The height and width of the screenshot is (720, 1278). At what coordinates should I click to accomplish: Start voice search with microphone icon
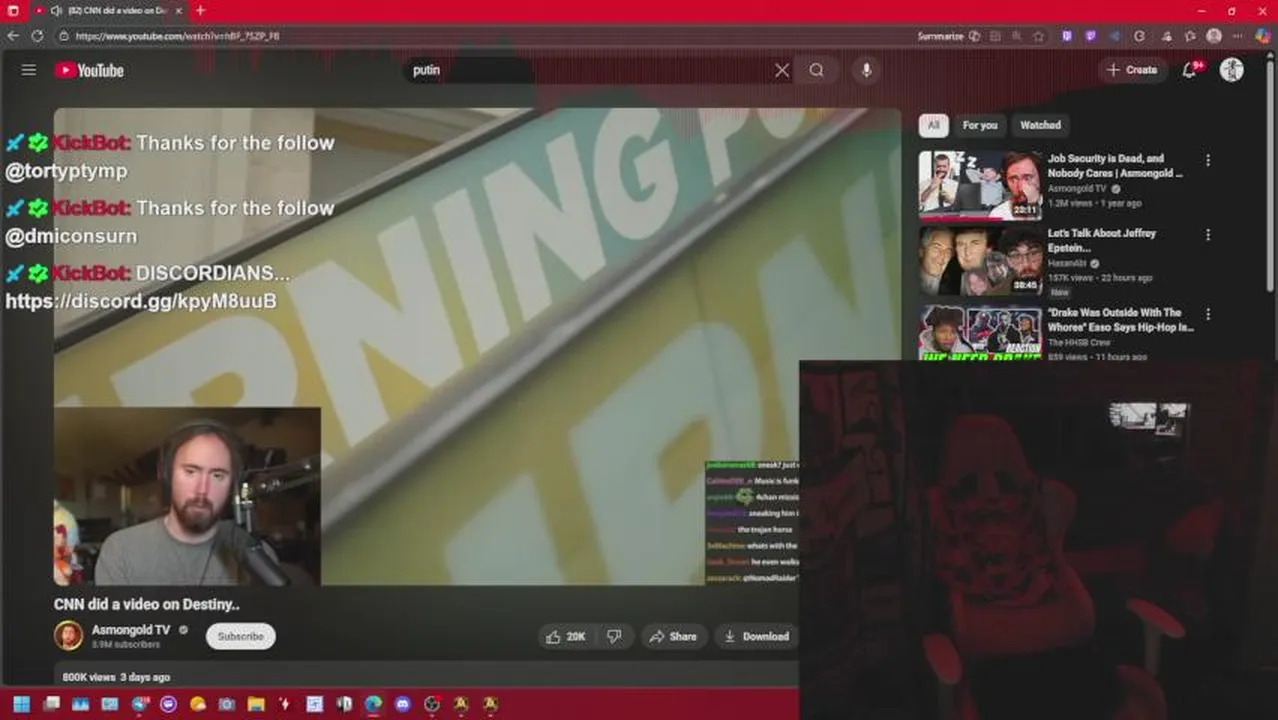click(x=866, y=70)
